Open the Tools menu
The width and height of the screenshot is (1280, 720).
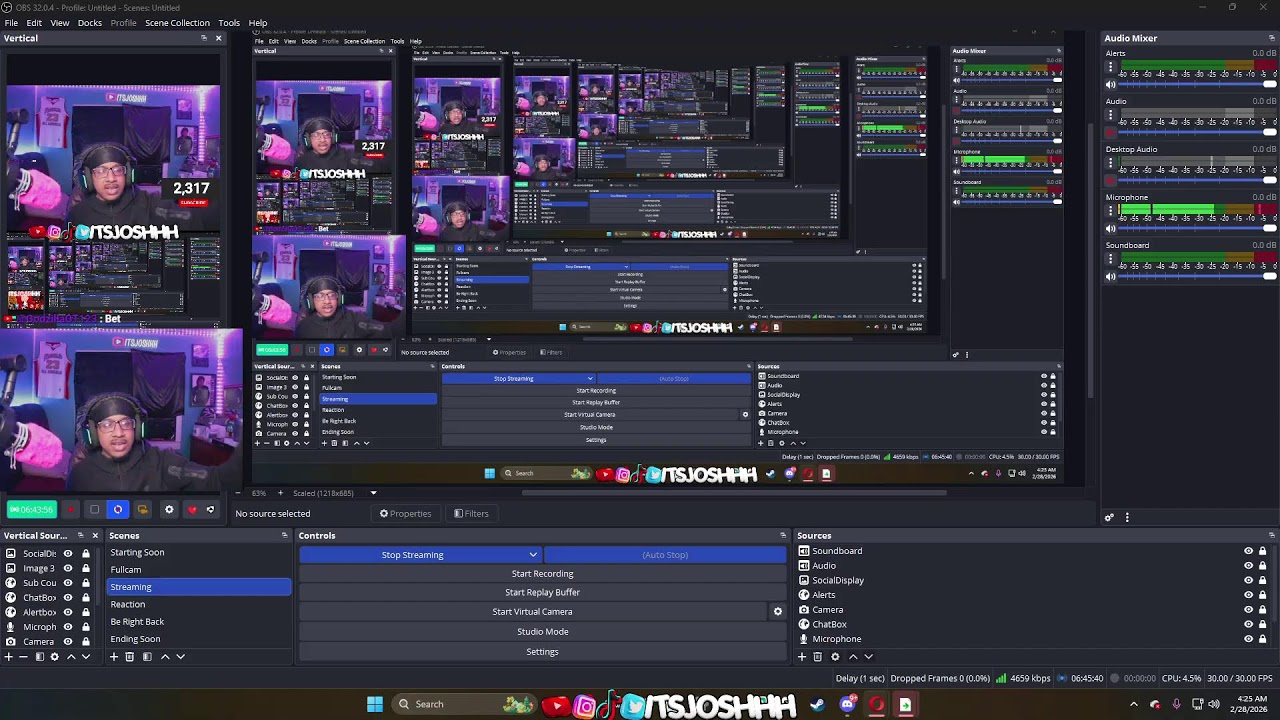pyautogui.click(x=229, y=23)
